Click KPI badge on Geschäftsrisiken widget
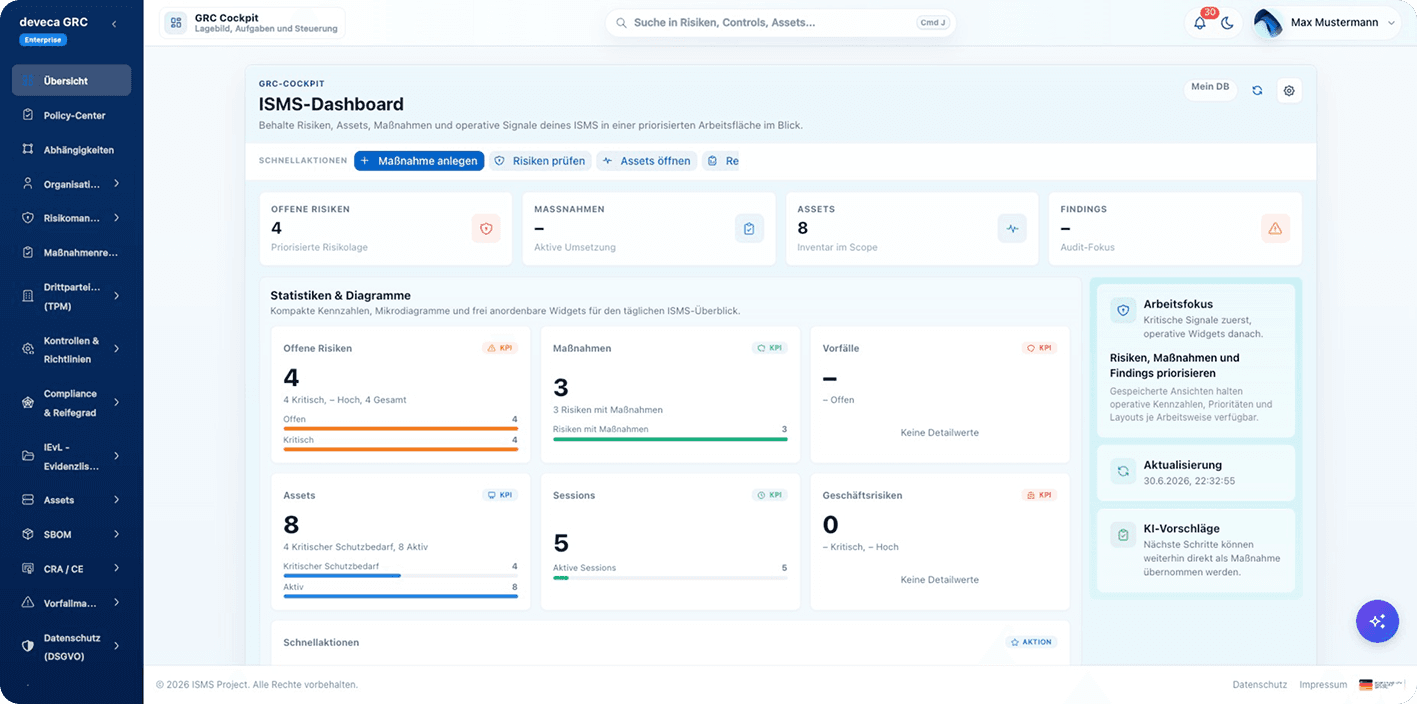Image resolution: width=1417 pixels, height=704 pixels. pyautogui.click(x=1040, y=495)
